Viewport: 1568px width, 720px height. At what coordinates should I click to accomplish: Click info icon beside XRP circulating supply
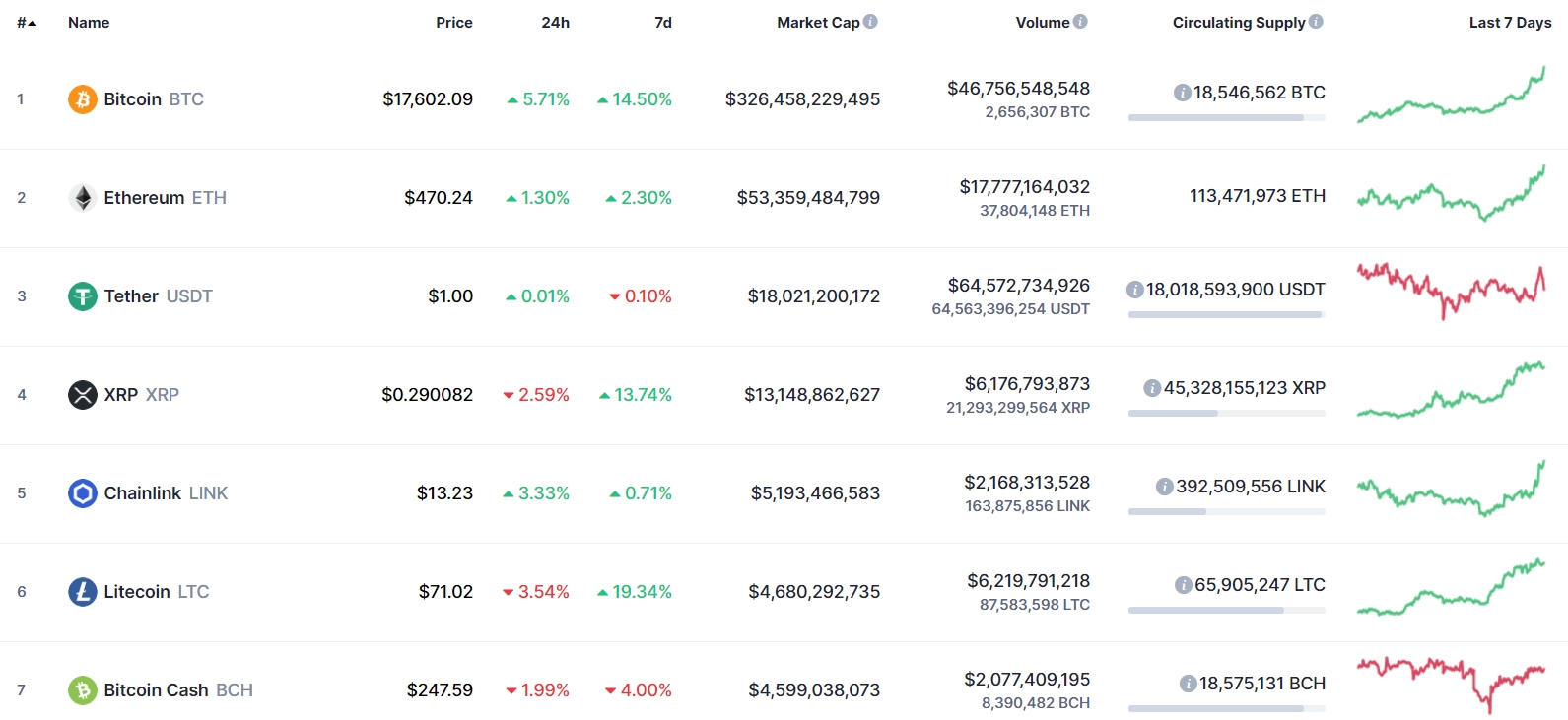1151,388
